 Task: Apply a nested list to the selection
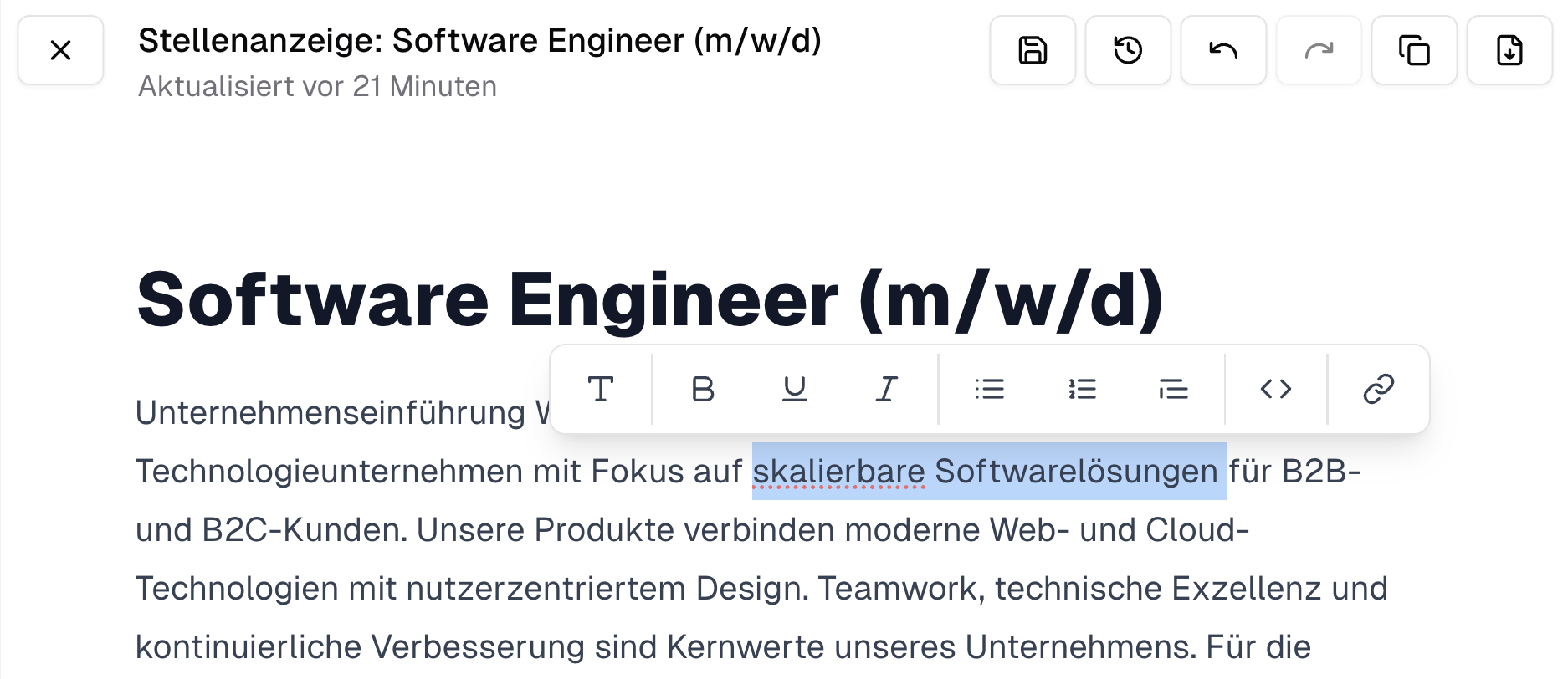(x=1173, y=388)
